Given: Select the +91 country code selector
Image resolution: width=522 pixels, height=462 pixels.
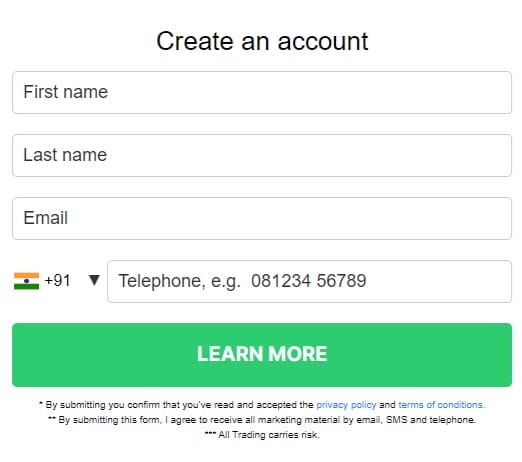Looking at the screenshot, I should pos(57,281).
